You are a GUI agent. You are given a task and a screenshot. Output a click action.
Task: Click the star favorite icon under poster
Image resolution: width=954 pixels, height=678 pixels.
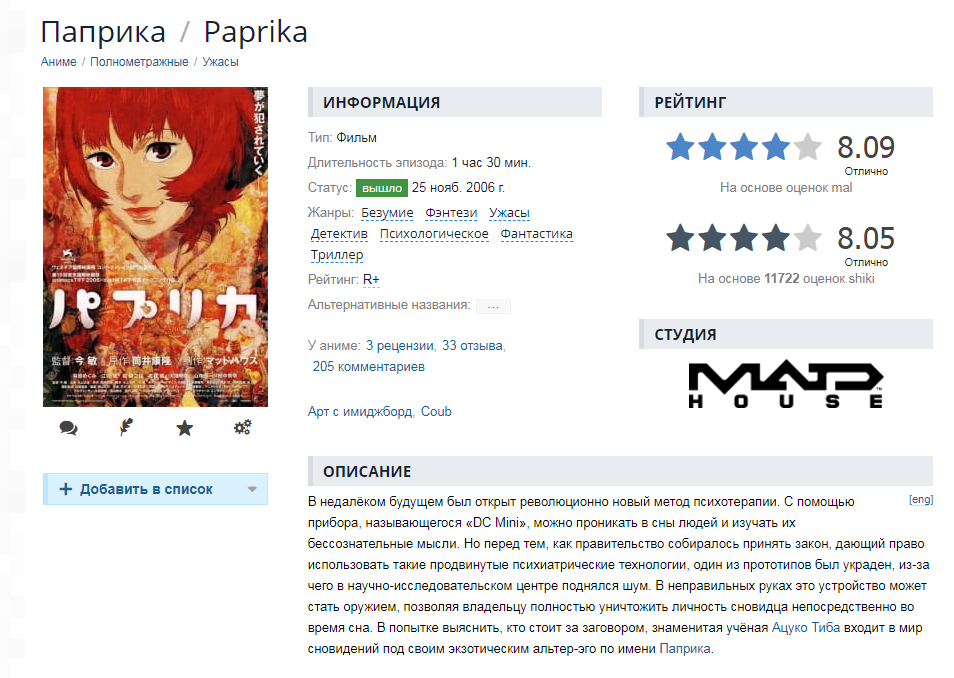click(184, 428)
